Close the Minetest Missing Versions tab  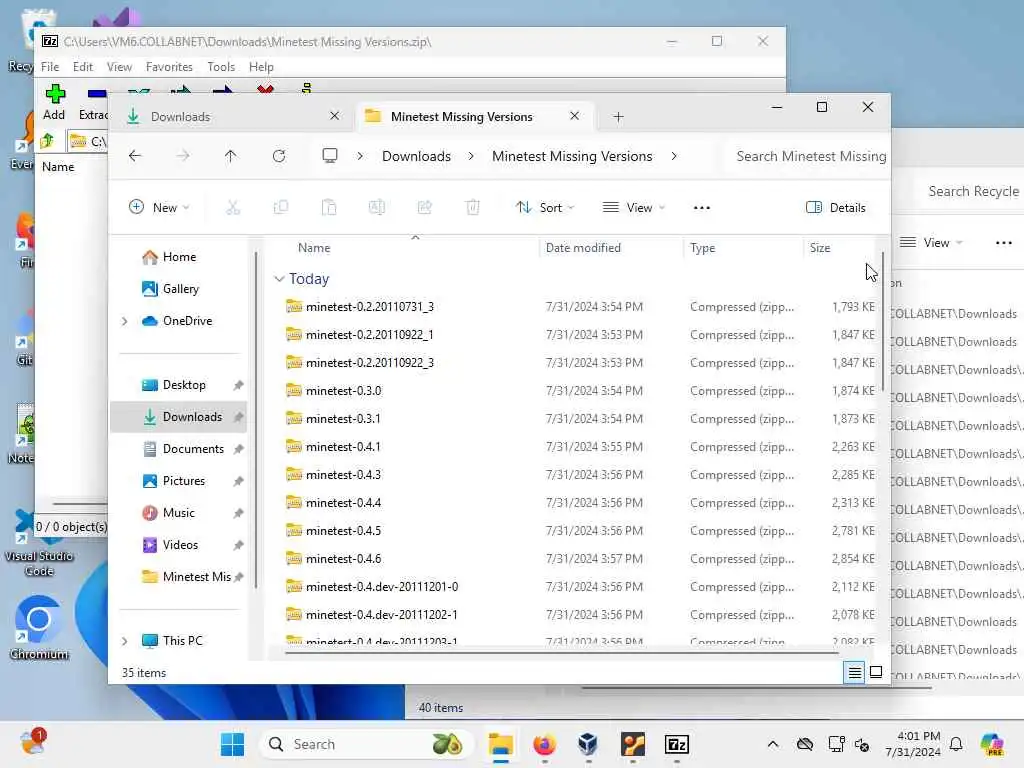click(575, 116)
